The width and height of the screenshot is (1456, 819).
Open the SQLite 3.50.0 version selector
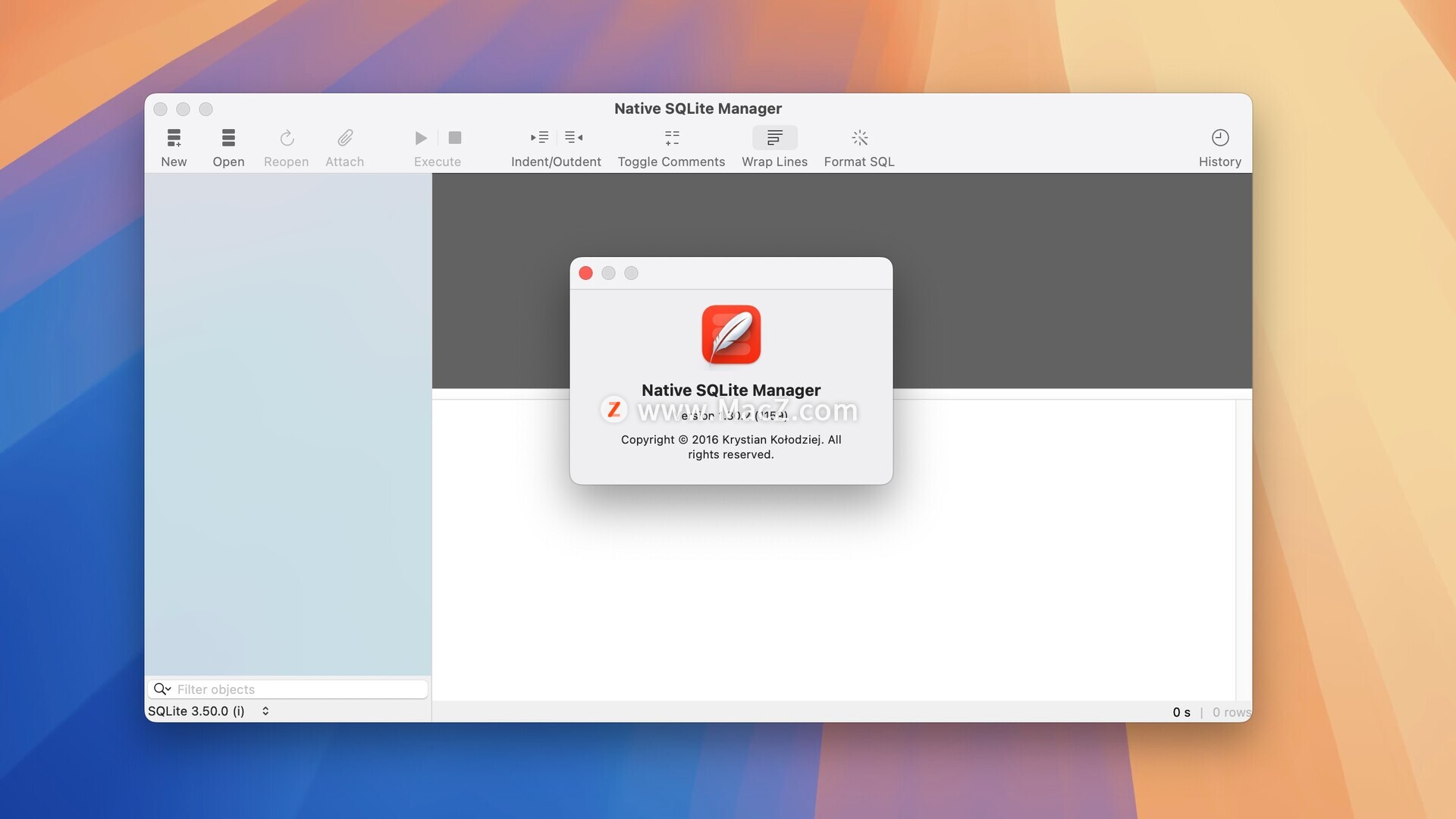click(209, 711)
